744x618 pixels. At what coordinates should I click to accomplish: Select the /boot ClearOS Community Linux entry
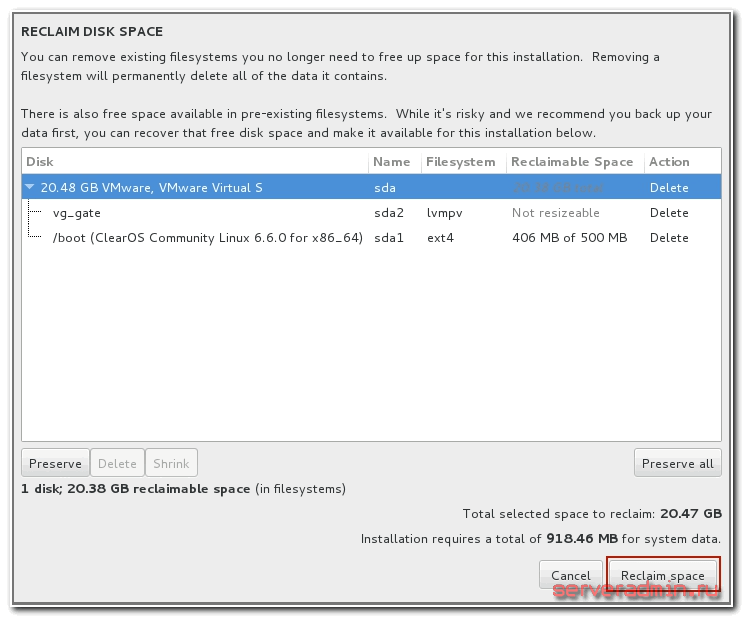(x=207, y=238)
